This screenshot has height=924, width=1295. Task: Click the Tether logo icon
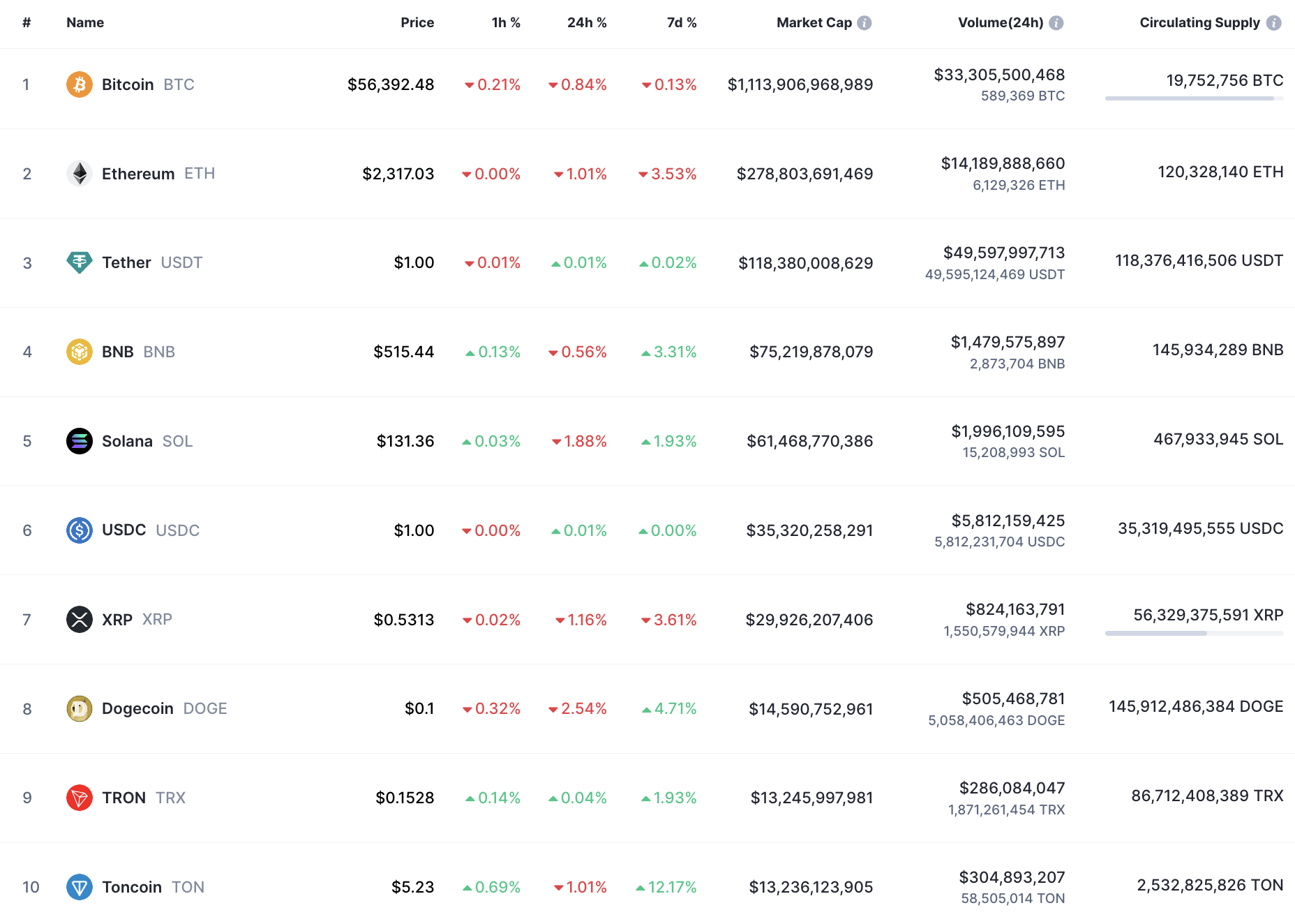[80, 262]
